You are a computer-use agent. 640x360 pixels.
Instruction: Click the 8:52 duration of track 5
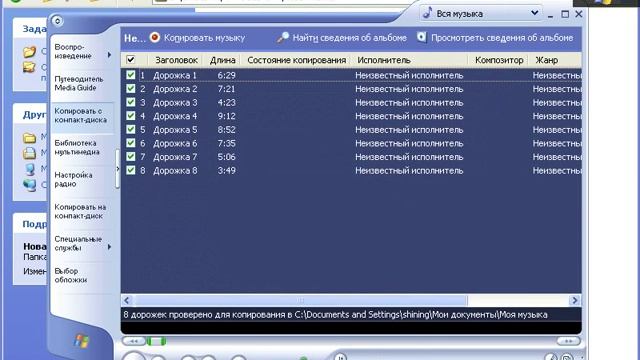tap(227, 129)
